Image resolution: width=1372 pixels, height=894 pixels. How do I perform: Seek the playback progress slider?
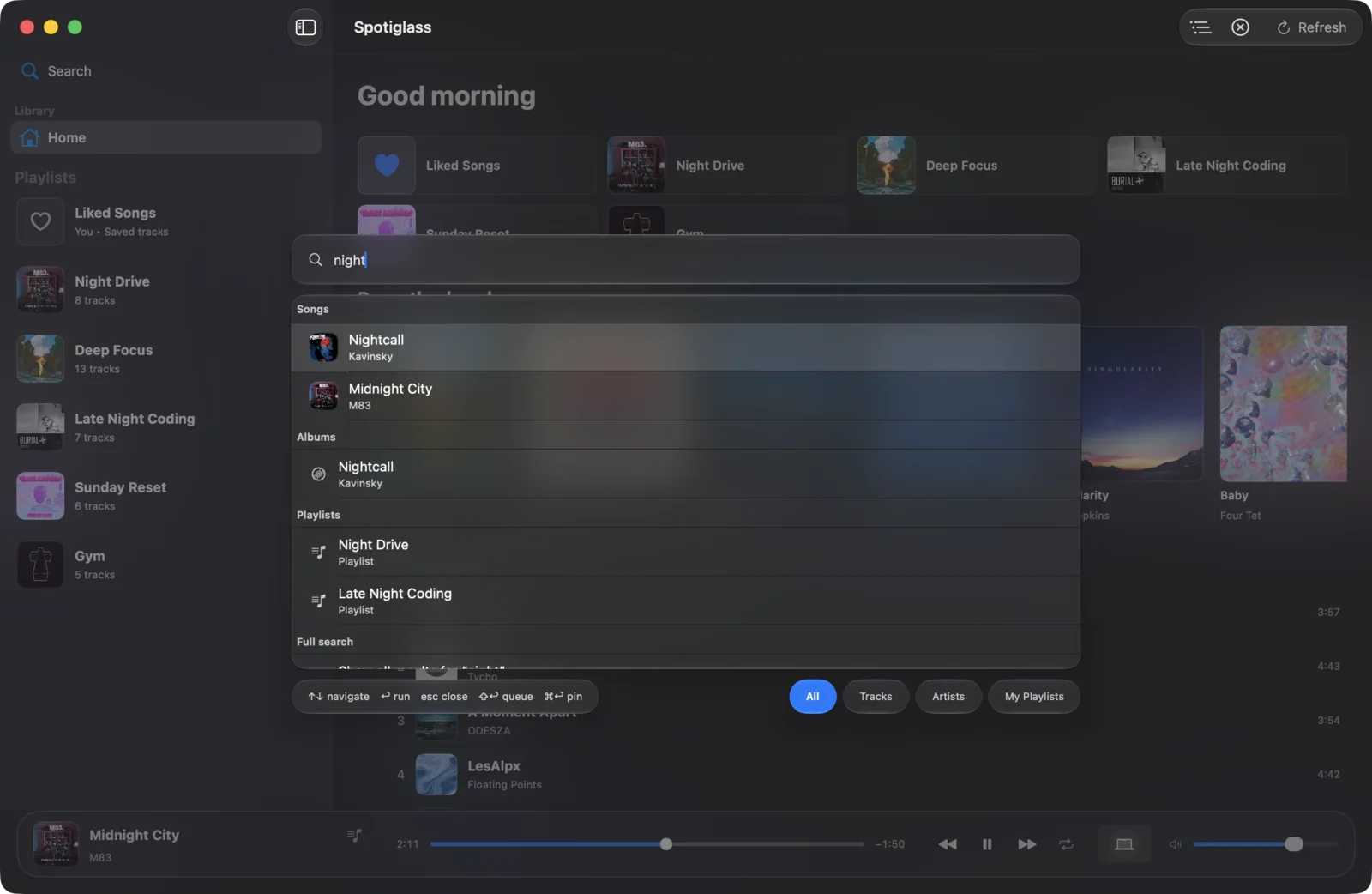click(x=647, y=844)
